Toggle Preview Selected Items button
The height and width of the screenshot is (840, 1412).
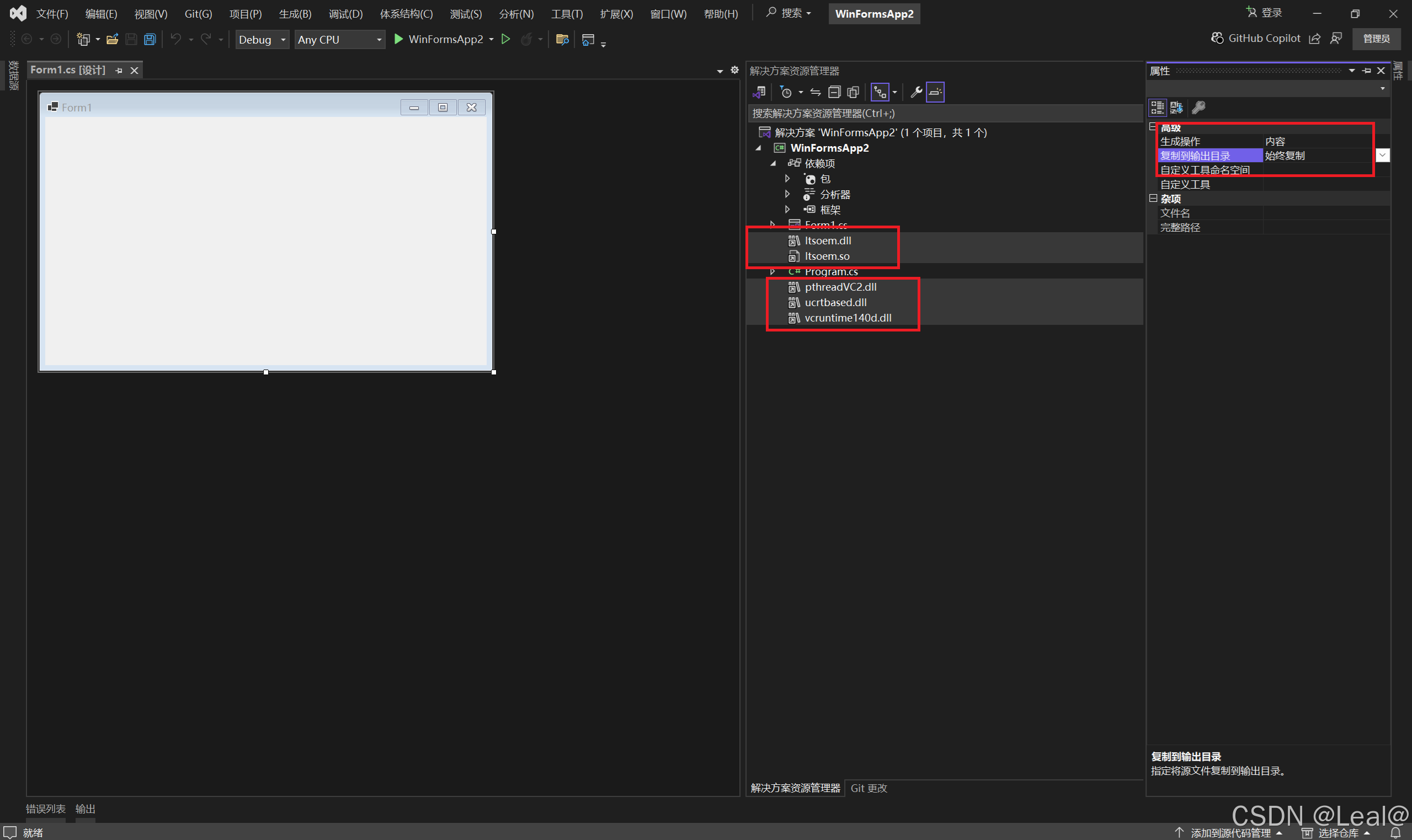[x=935, y=92]
